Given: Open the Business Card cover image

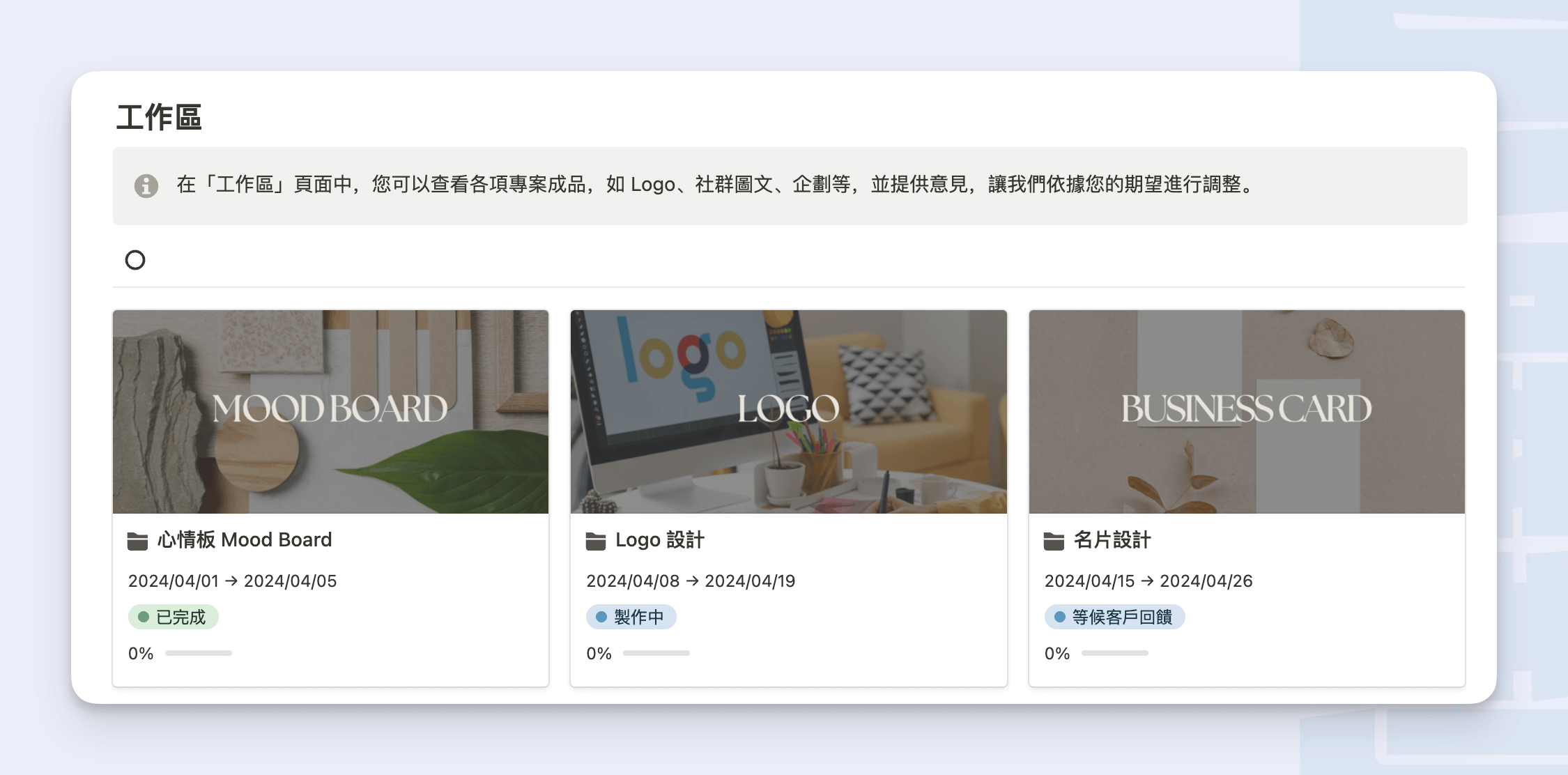Looking at the screenshot, I should point(1247,411).
